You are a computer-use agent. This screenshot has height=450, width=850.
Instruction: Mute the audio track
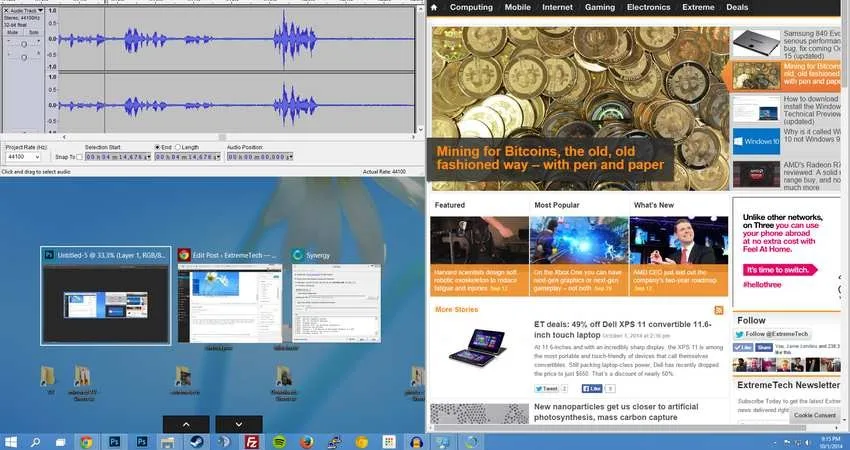pos(12,33)
